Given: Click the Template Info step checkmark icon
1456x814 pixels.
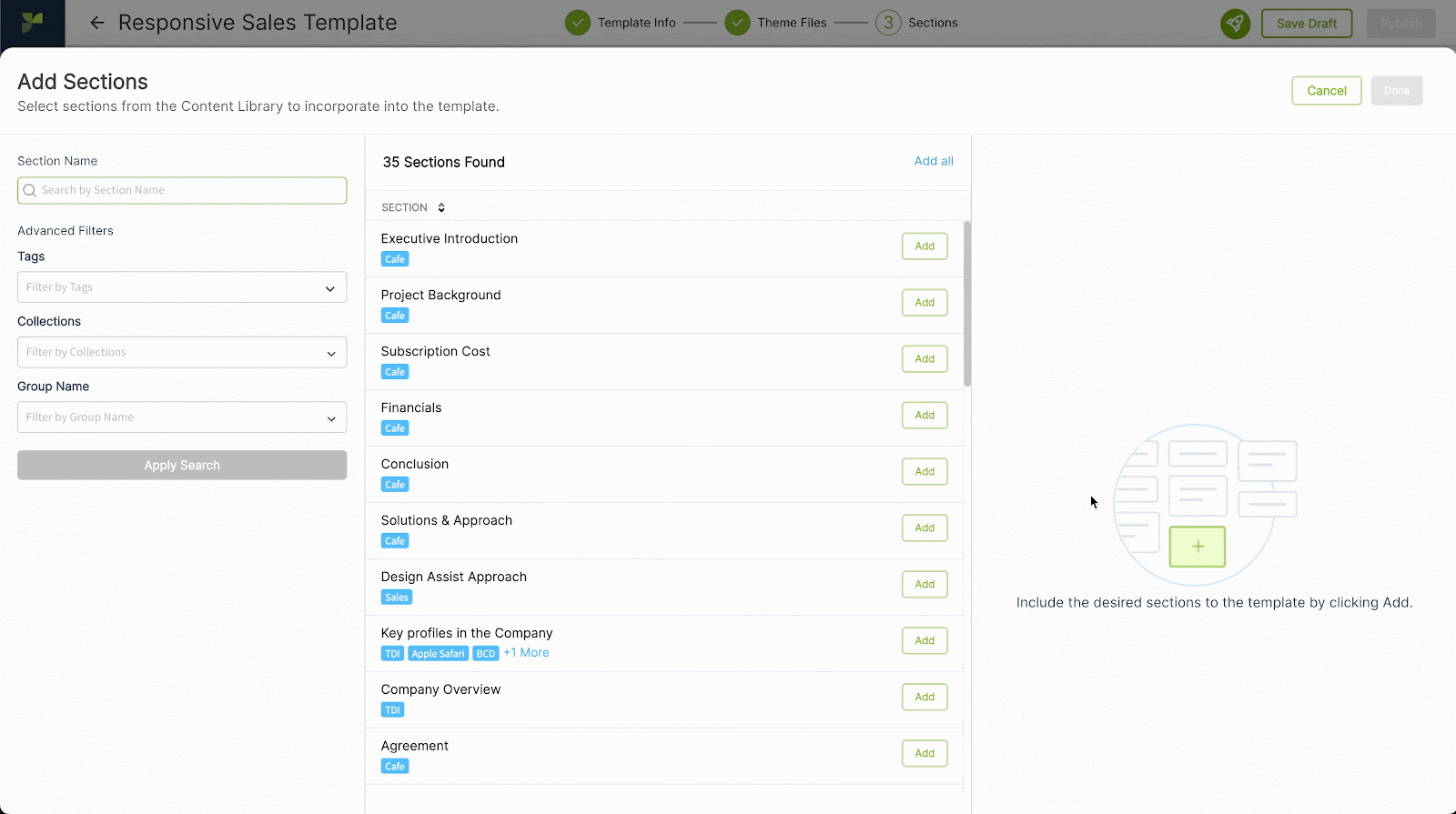Looking at the screenshot, I should click(577, 23).
